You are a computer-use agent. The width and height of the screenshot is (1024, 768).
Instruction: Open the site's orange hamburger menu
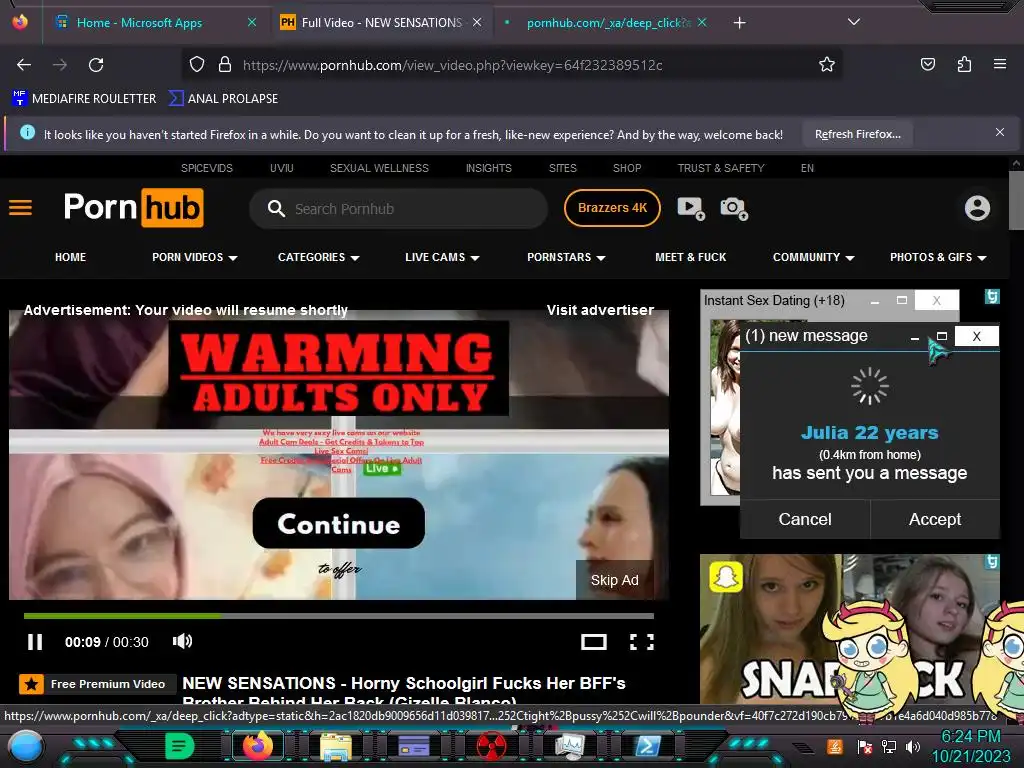(x=20, y=208)
